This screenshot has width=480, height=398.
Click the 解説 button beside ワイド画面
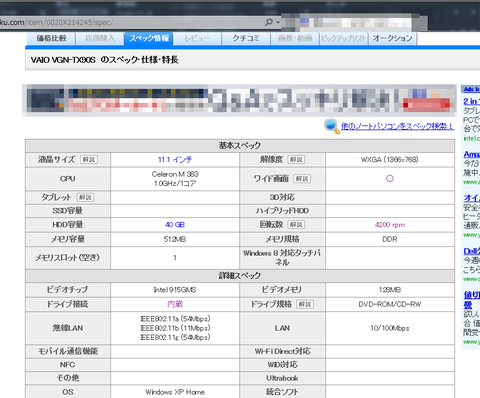pos(302,179)
